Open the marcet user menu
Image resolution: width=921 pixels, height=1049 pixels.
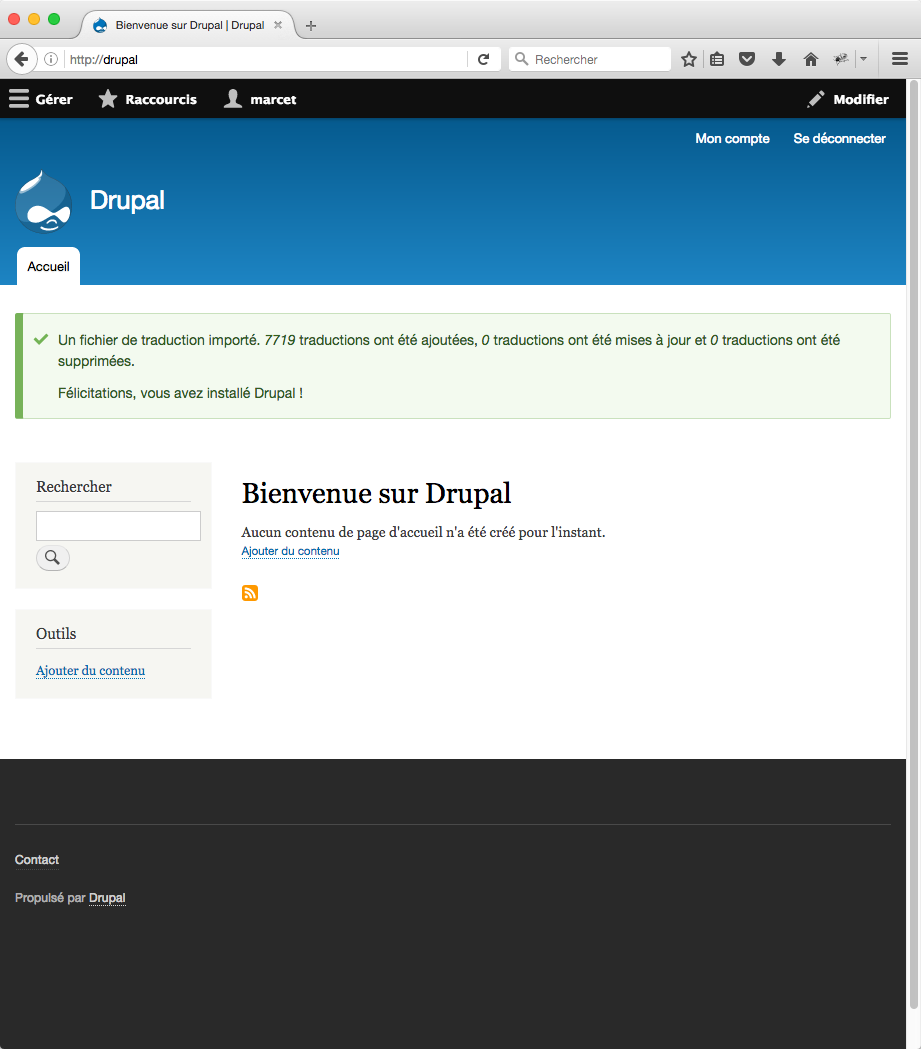point(260,99)
